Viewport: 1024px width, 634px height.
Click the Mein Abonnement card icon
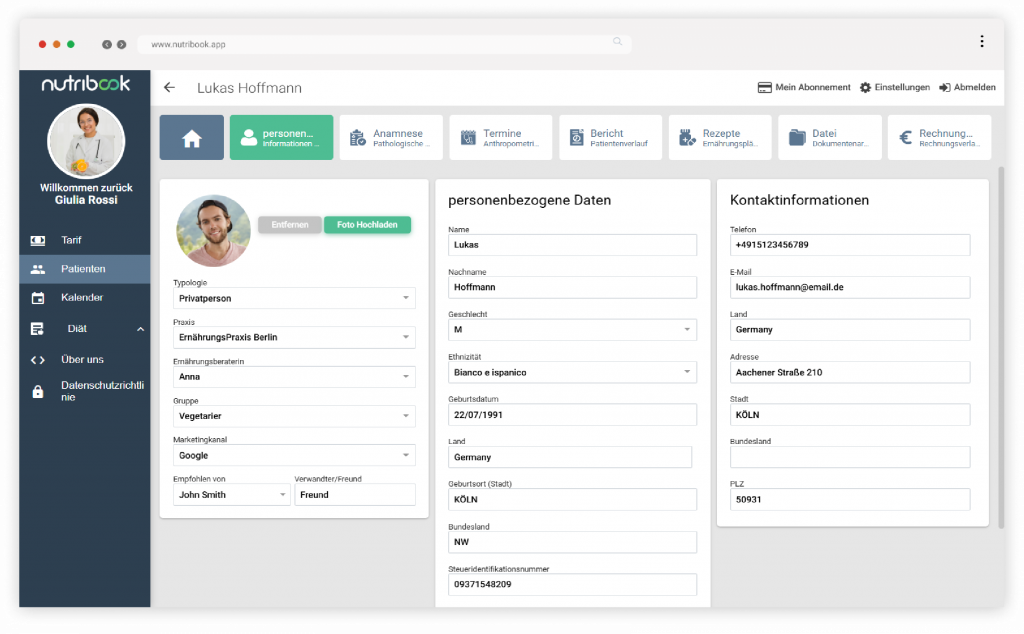(x=764, y=88)
